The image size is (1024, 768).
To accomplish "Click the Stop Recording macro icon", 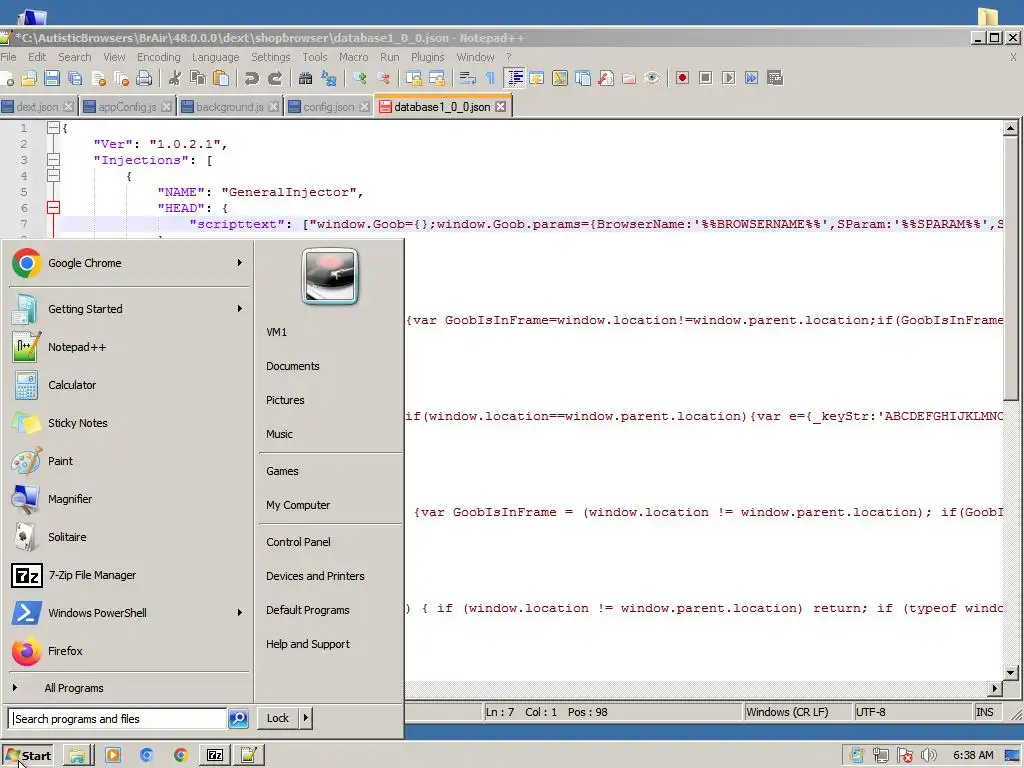I will pos(705,78).
